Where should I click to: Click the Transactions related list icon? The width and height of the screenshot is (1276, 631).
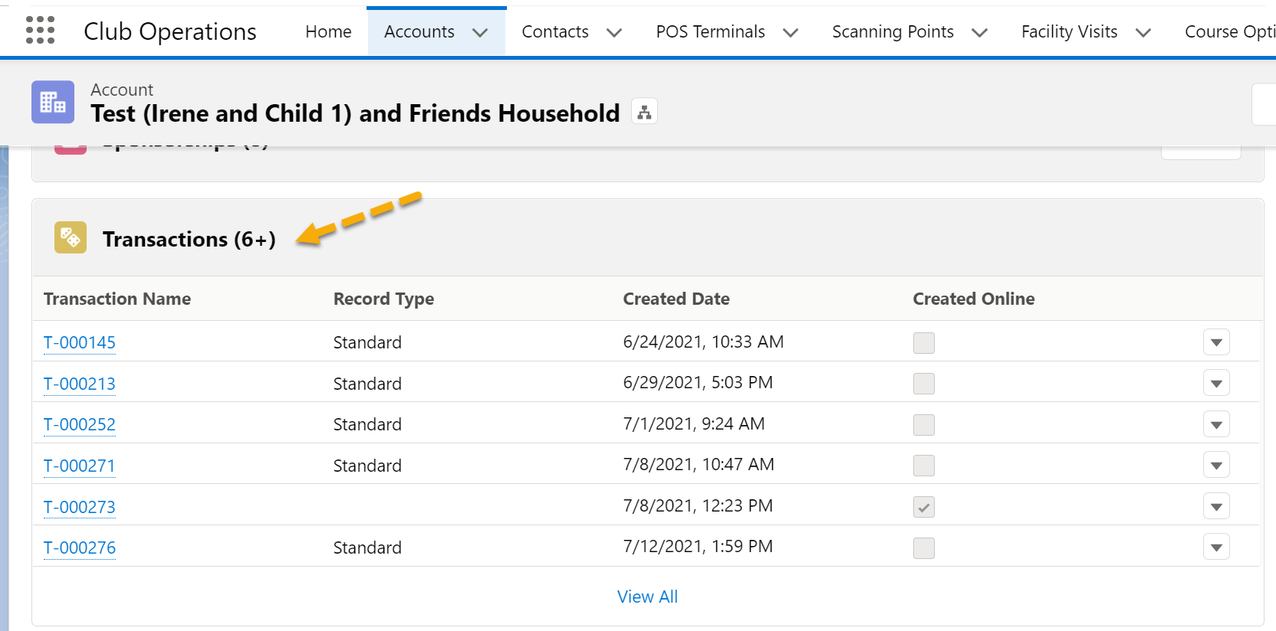click(70, 238)
